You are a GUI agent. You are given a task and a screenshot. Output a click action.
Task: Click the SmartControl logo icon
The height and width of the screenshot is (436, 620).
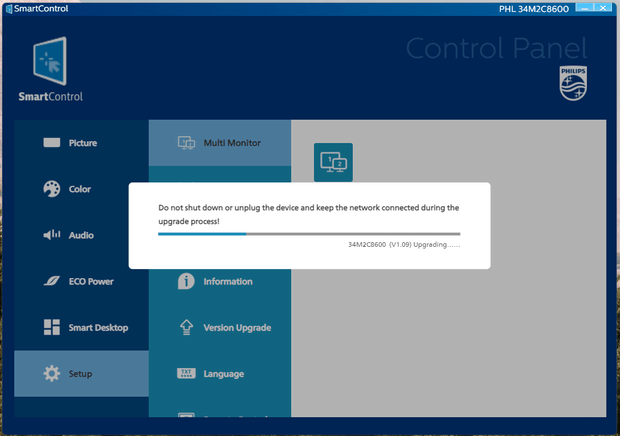(x=50, y=61)
